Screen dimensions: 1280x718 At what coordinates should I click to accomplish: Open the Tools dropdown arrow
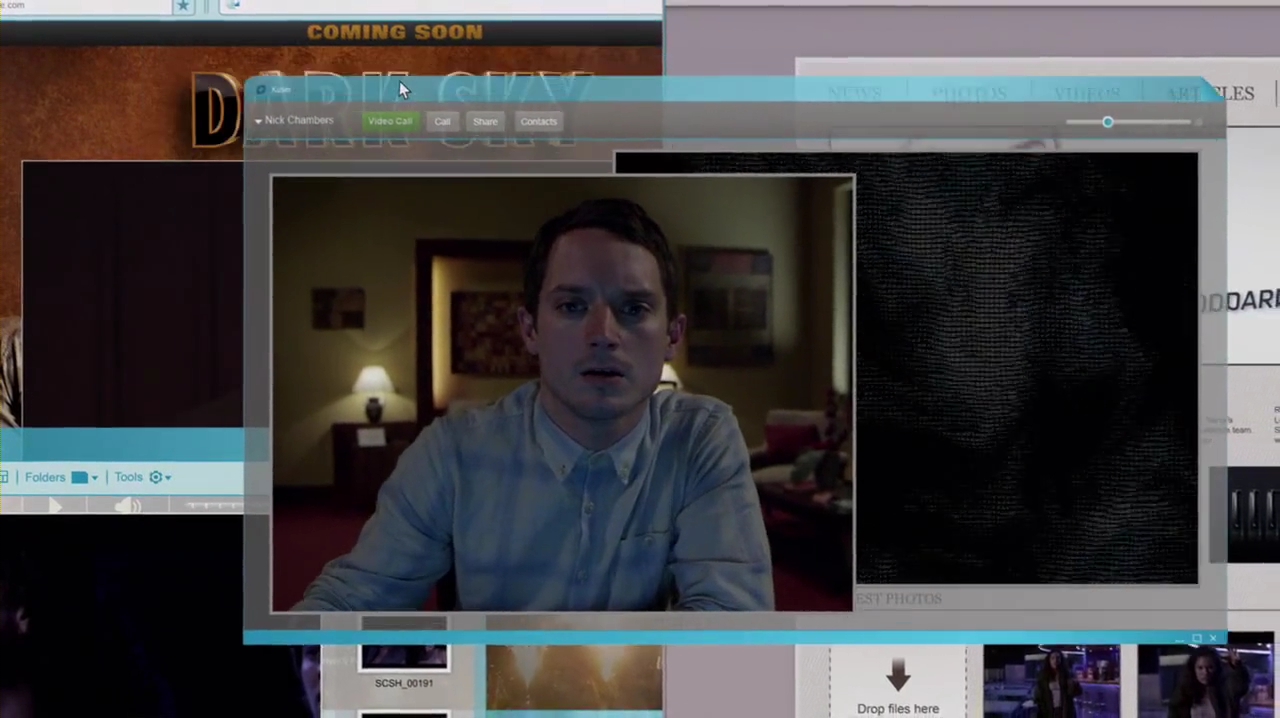(168, 478)
